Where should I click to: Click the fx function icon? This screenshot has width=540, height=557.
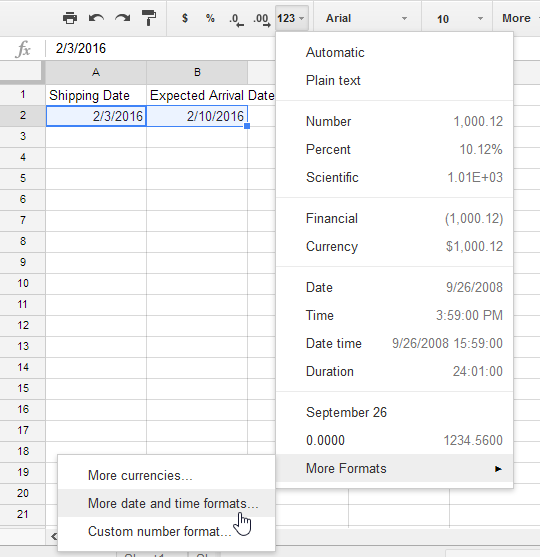point(23,49)
